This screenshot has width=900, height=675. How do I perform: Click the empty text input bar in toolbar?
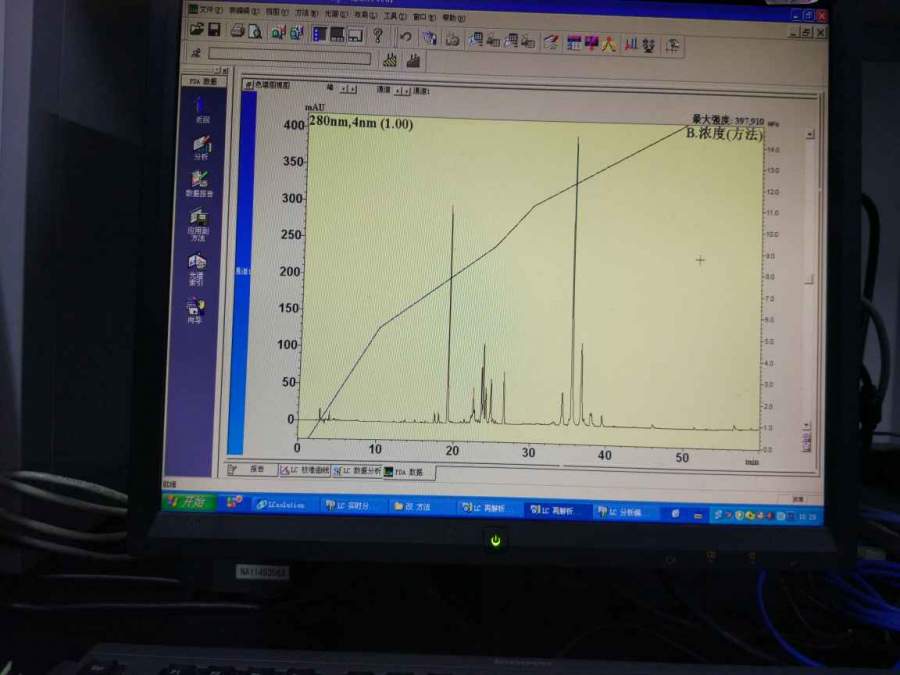pos(289,56)
